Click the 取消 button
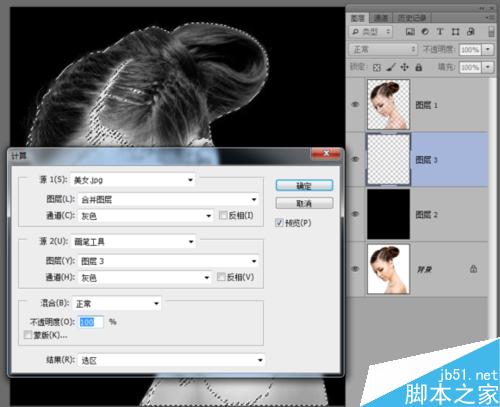This screenshot has height=407, width=500. click(x=304, y=203)
